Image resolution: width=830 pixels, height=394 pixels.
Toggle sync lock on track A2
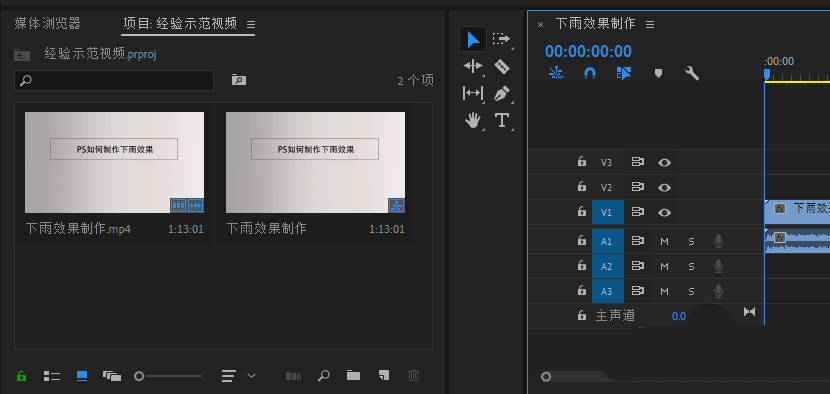coord(637,266)
